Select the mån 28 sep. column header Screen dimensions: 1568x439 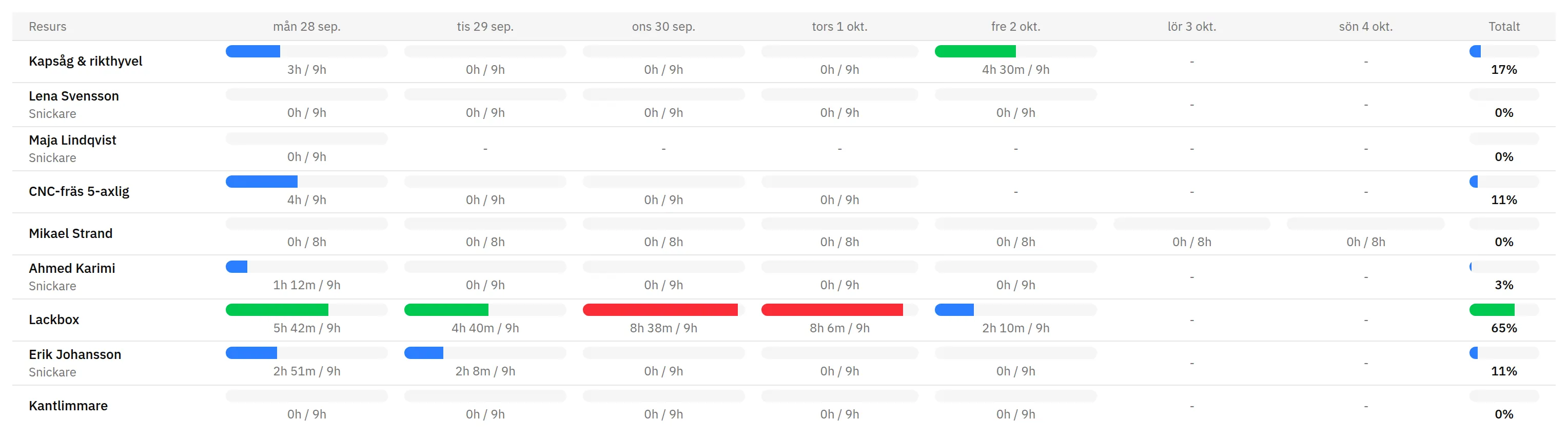pyautogui.click(x=307, y=27)
